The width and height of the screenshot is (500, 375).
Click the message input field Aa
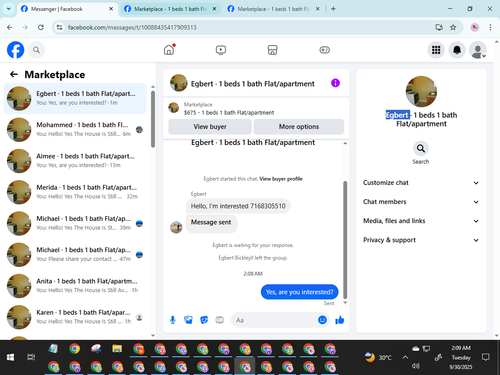click(275, 320)
